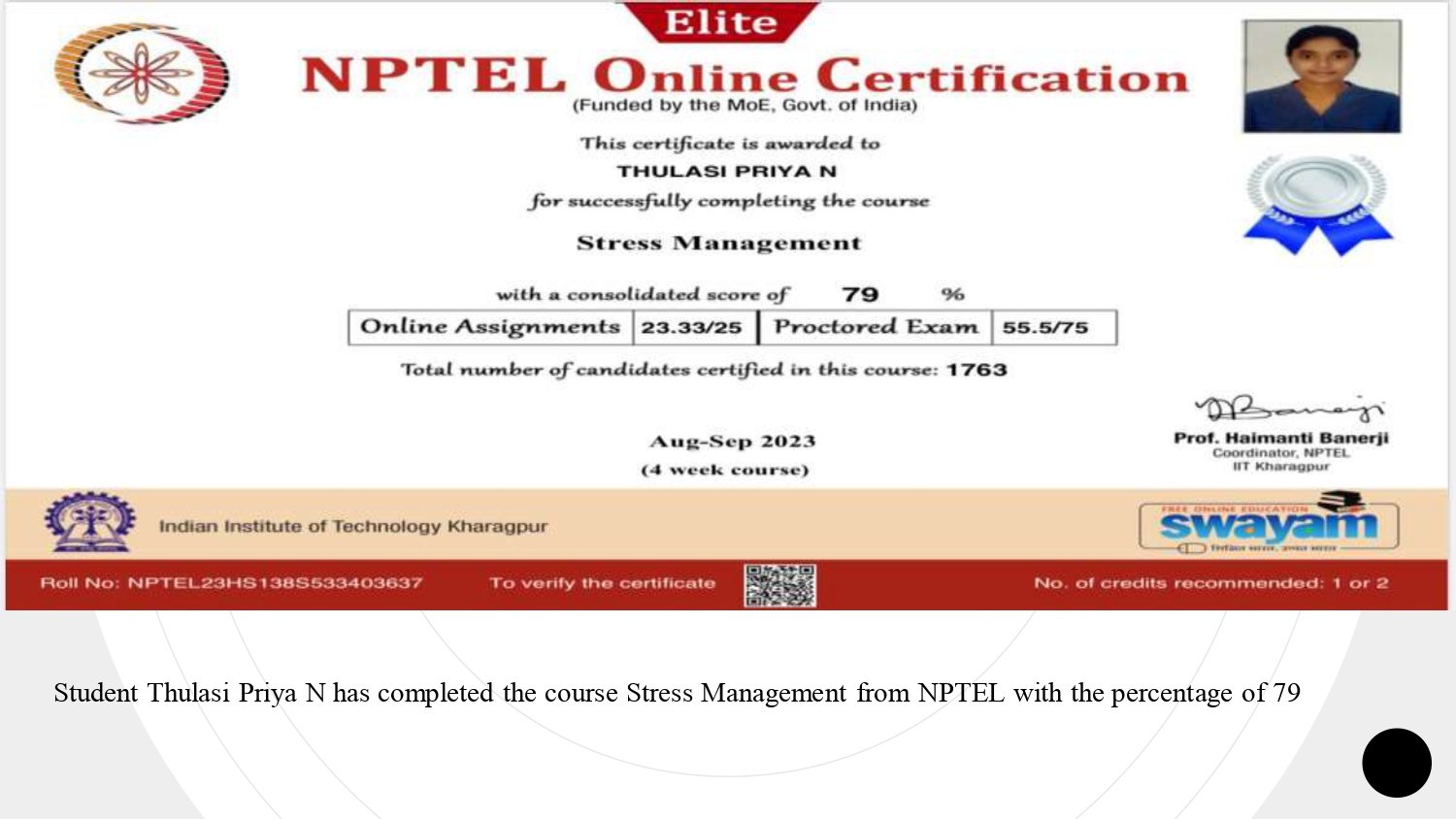Click the silver medal ribbon badge
This screenshot has height=819, width=1456.
tap(1317, 205)
